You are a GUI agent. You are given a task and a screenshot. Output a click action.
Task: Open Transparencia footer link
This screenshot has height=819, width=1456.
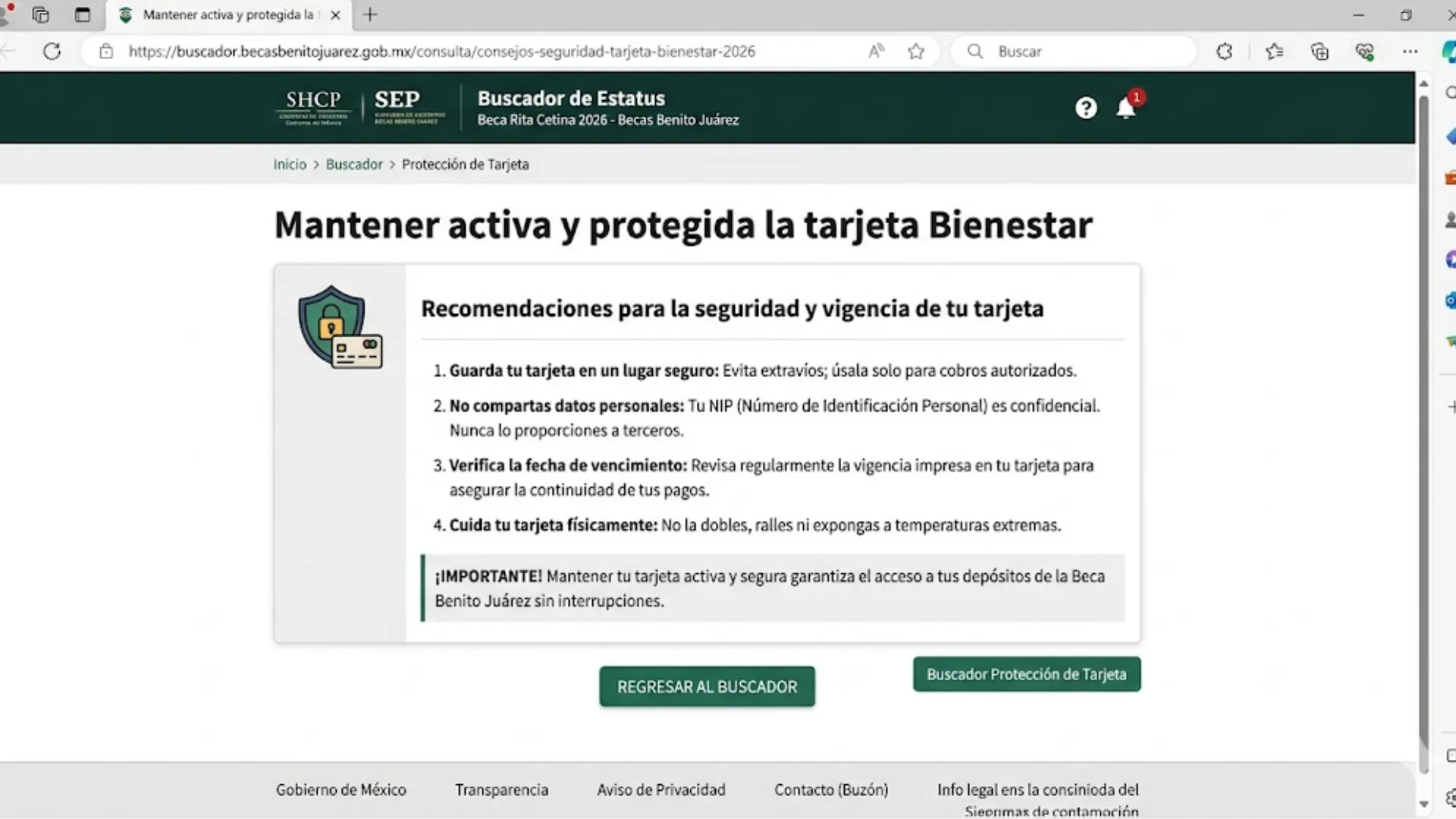pyautogui.click(x=501, y=790)
